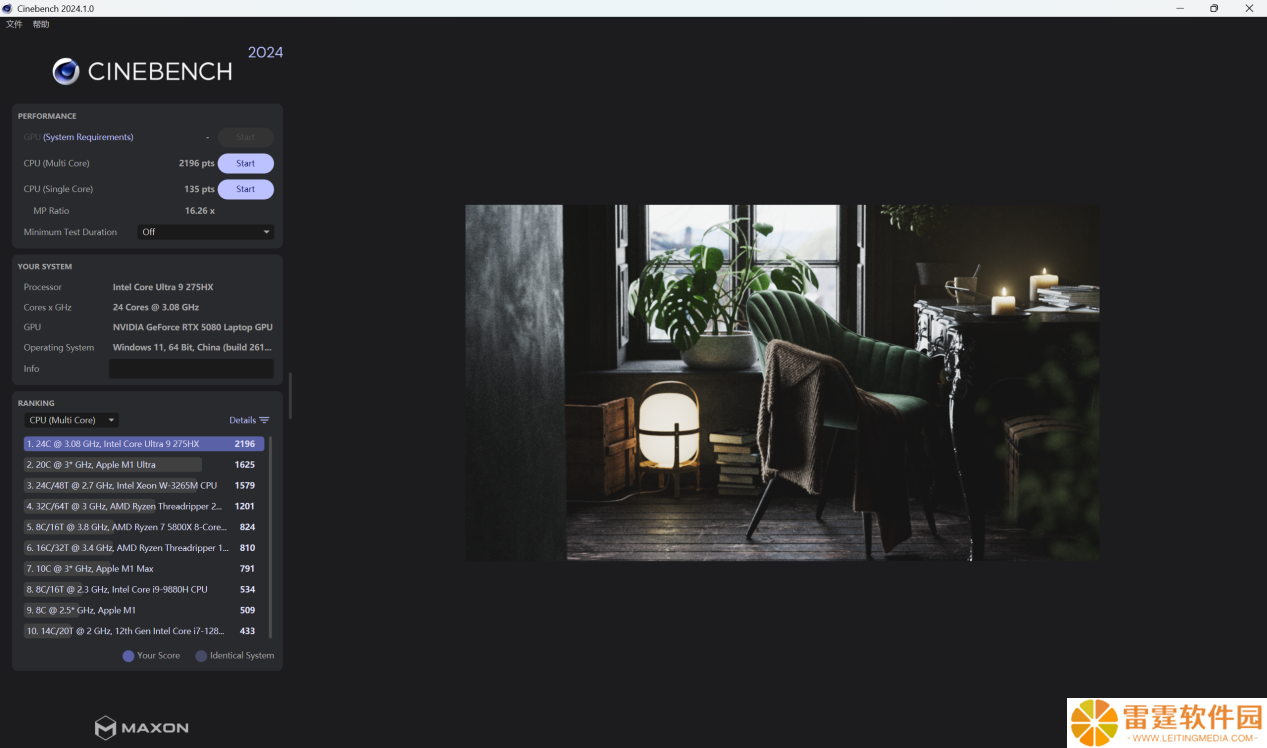Open the Minimum Test Duration dropdown
Image resolution: width=1267 pixels, height=748 pixels.
(205, 232)
